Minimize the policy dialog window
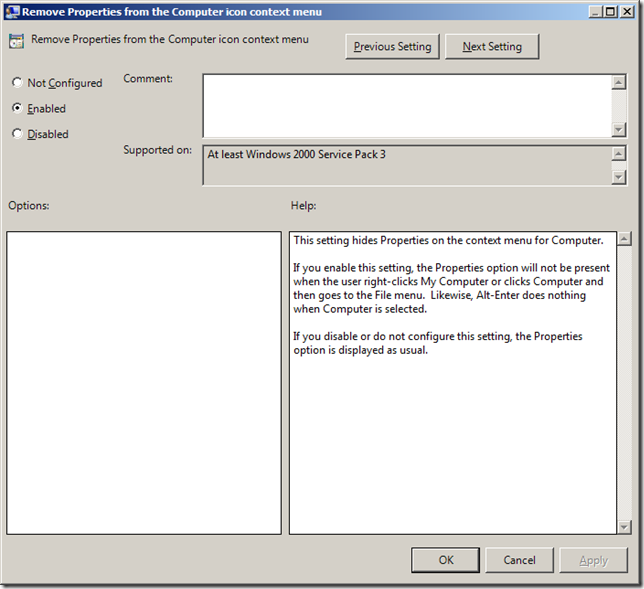 pos(595,12)
